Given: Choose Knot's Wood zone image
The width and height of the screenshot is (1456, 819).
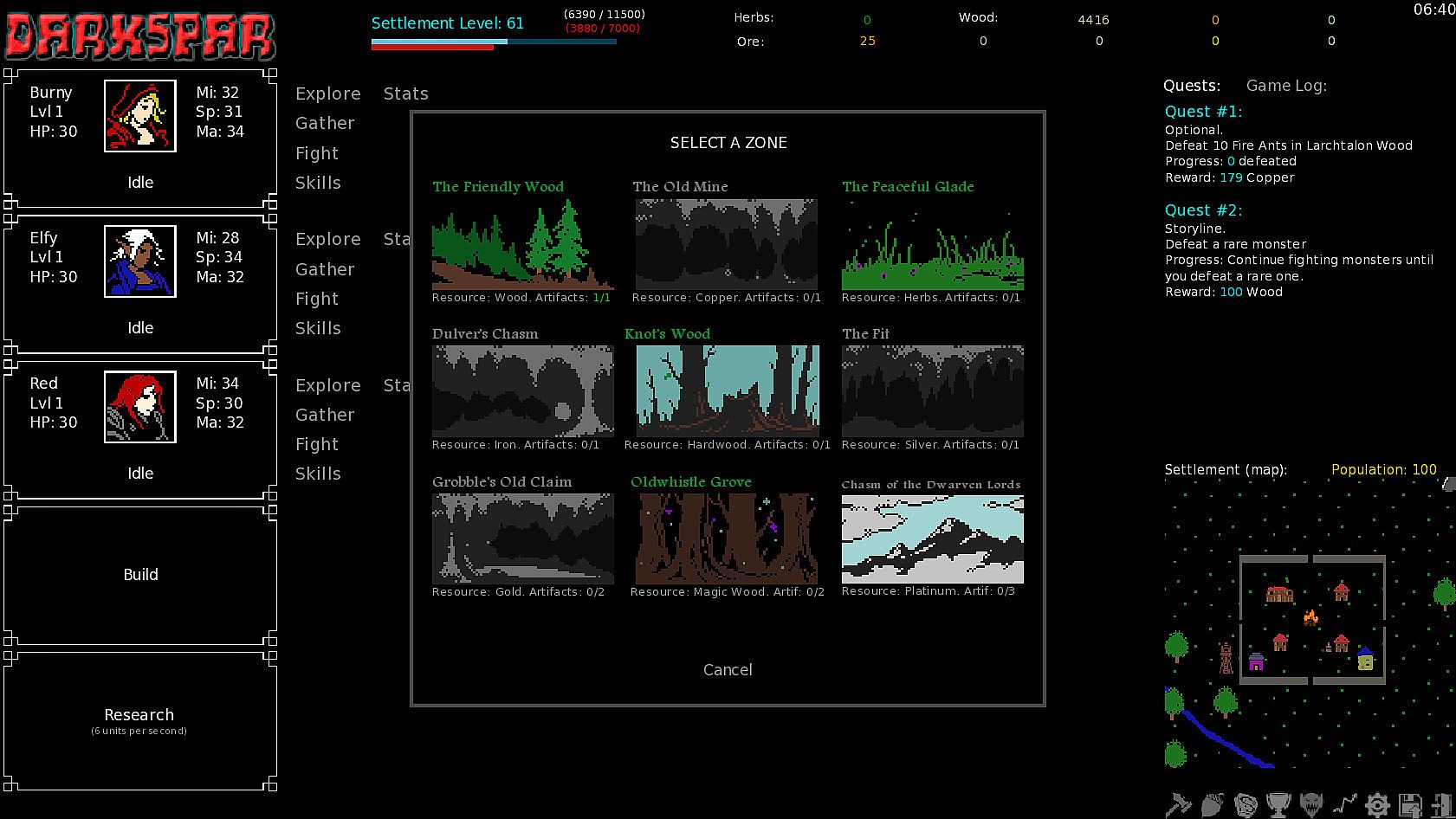Looking at the screenshot, I should click(x=727, y=390).
